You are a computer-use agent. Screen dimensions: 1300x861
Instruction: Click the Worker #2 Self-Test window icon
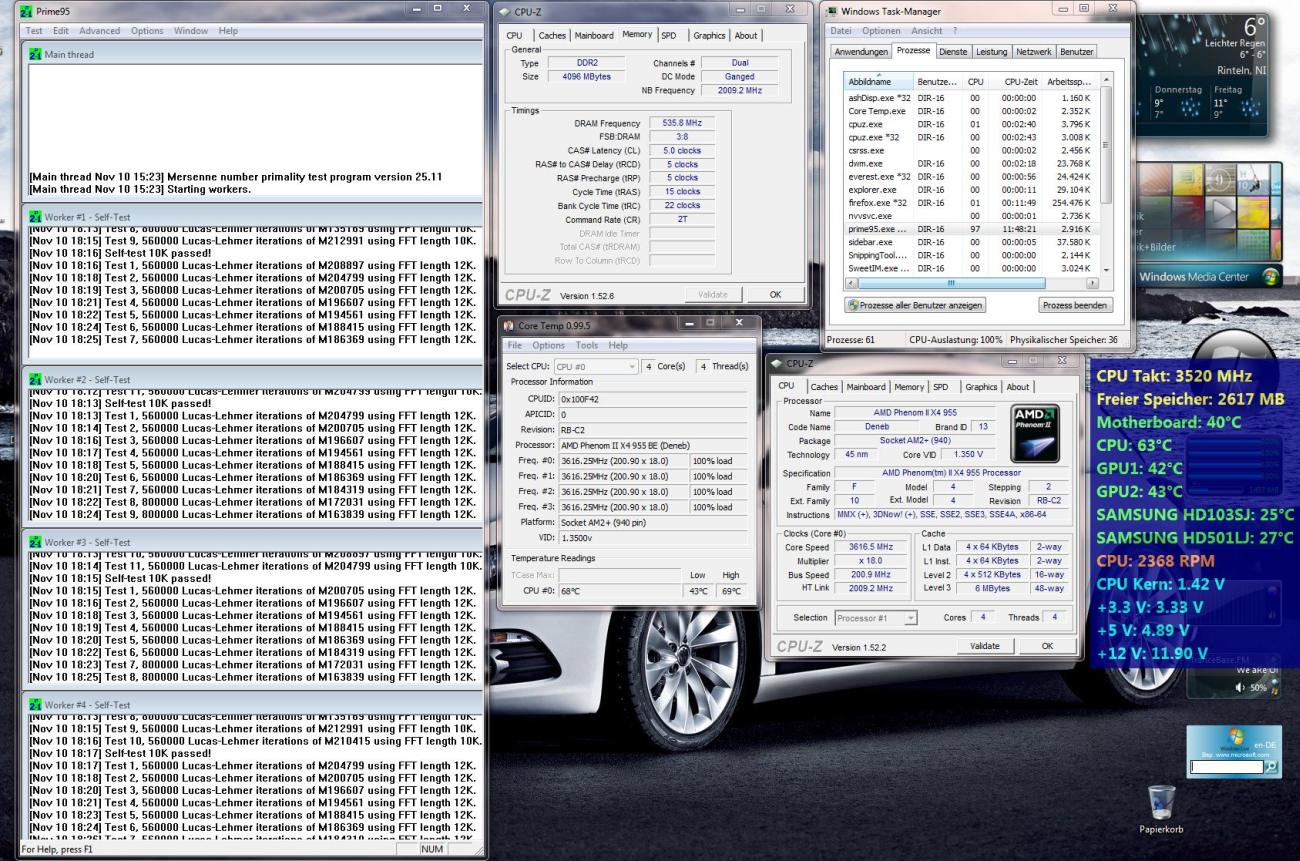[35, 379]
